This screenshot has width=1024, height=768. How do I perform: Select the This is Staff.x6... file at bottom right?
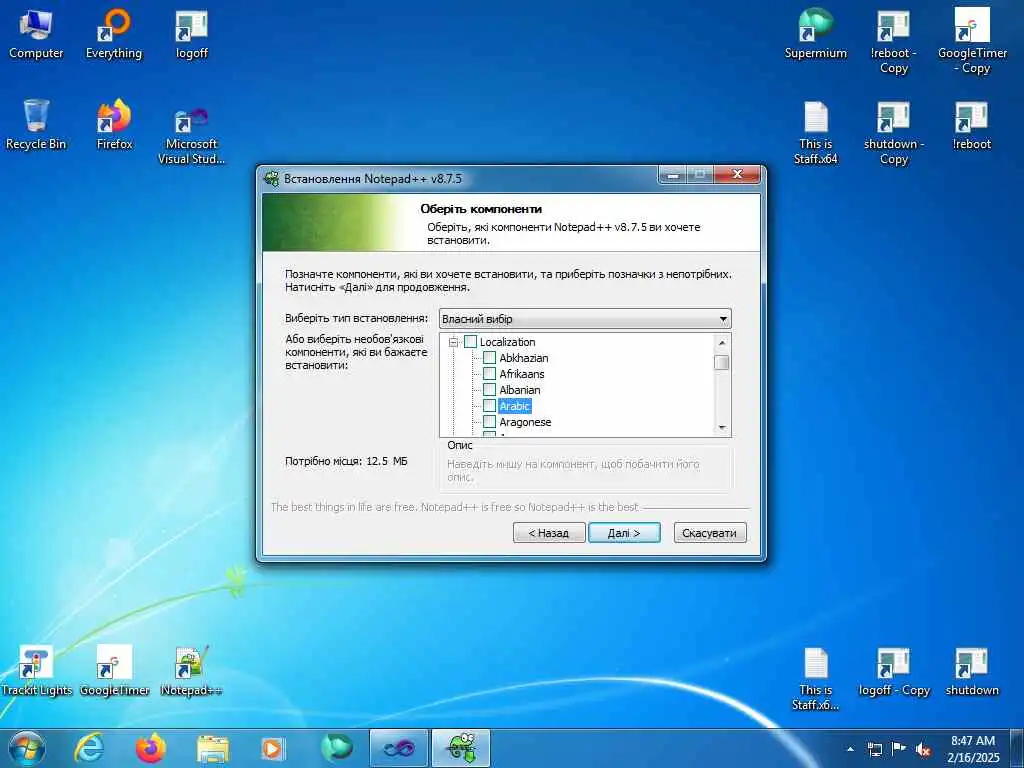coord(816,679)
